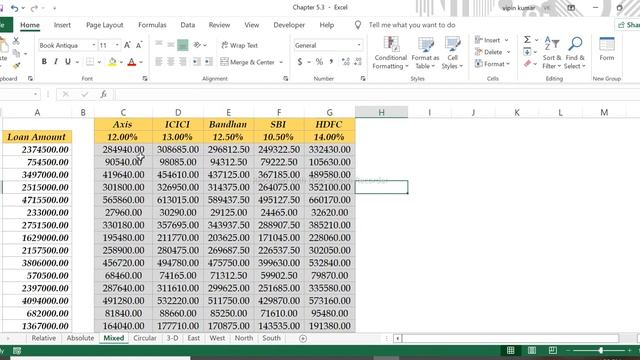Click the Increase Font Size icon
Screen dimensions: 640x360
coord(127,45)
